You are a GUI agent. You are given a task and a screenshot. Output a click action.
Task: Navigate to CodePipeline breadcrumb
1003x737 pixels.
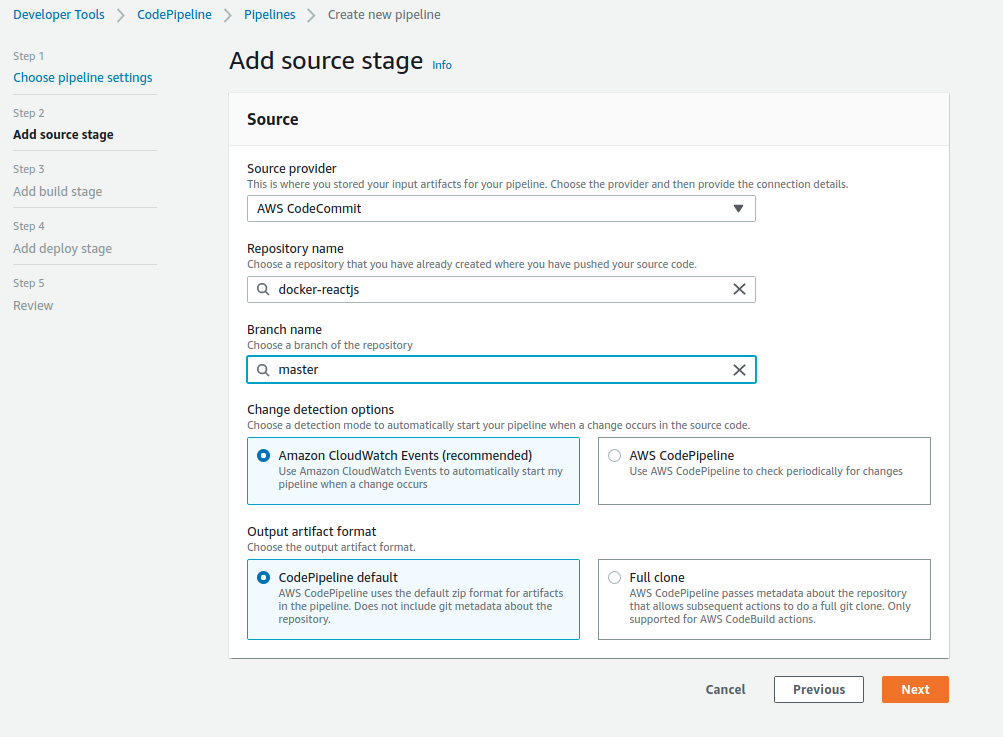(x=174, y=15)
